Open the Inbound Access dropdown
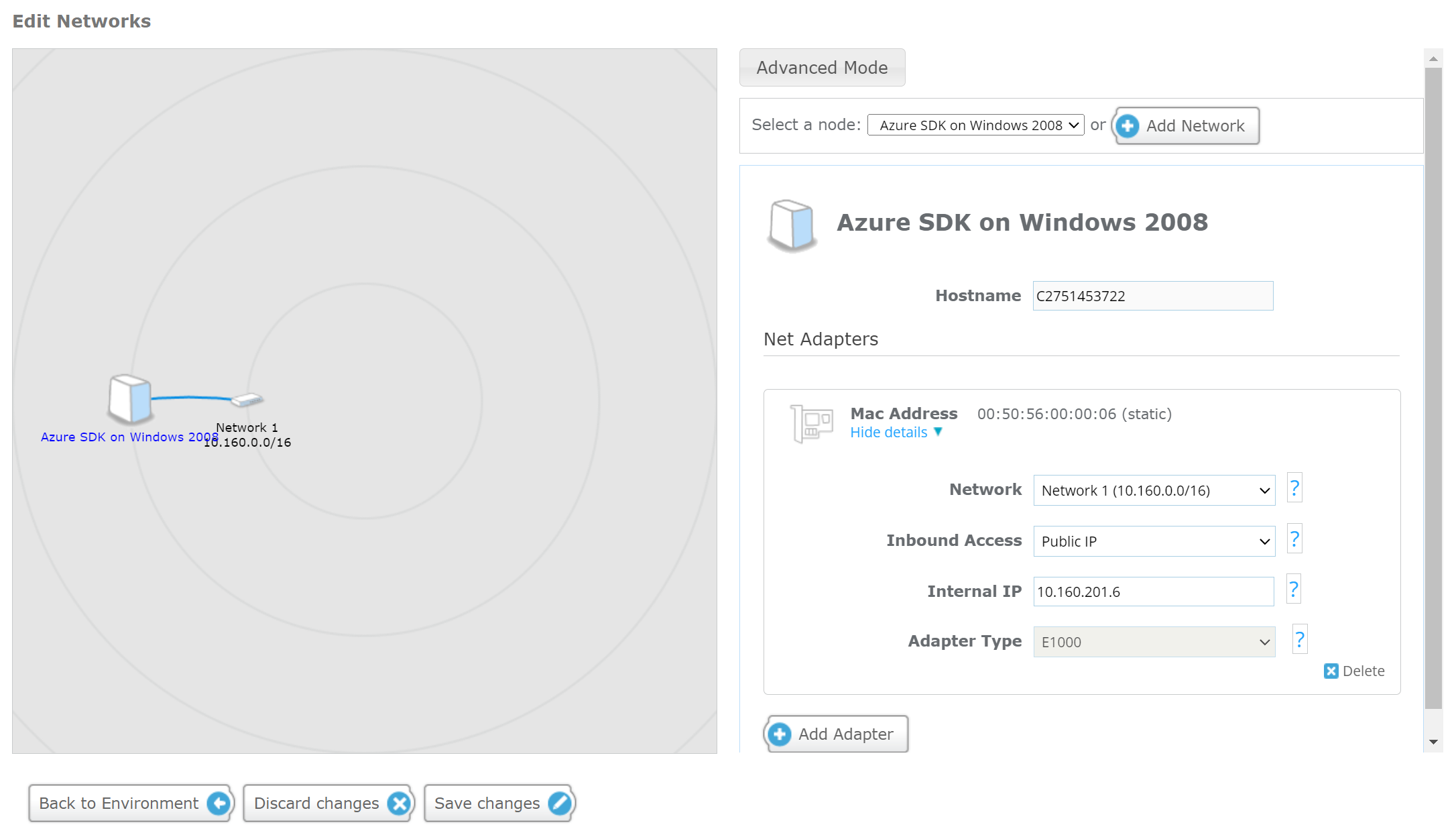This screenshot has width=1456, height=833. click(1153, 541)
